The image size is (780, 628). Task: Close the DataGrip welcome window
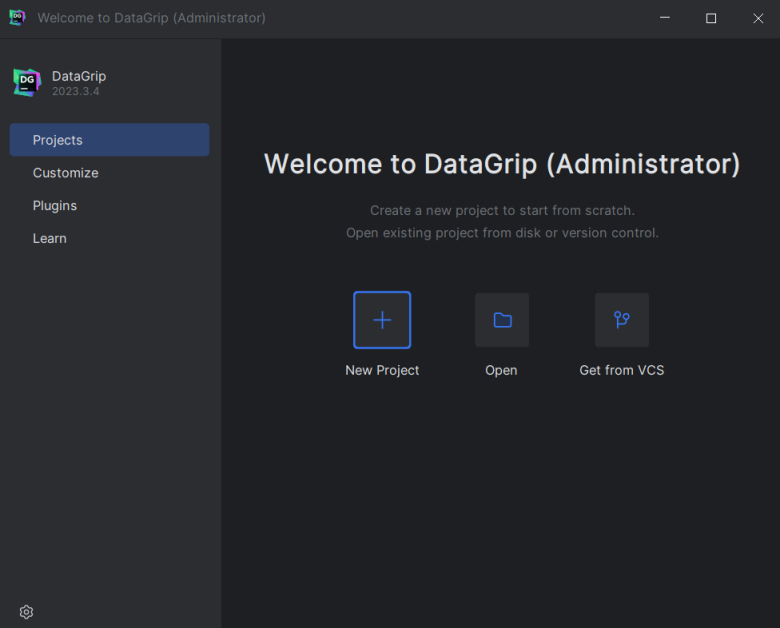click(758, 18)
